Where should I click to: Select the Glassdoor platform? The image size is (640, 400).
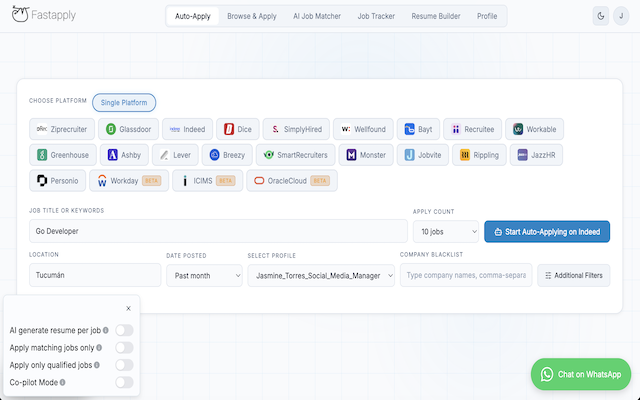129,129
